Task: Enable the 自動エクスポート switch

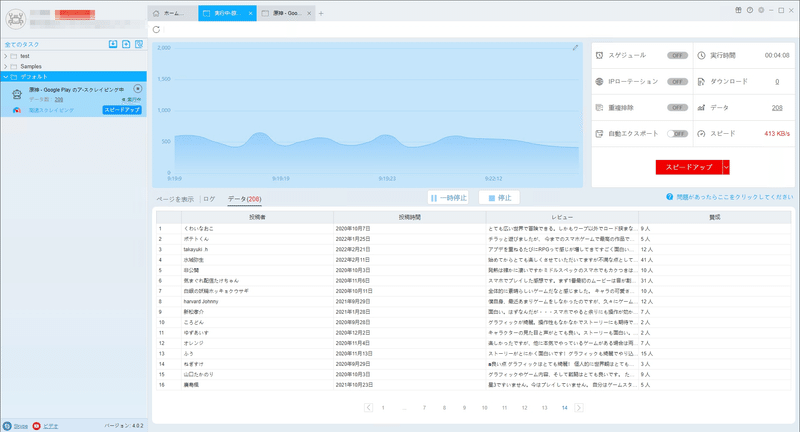Action: [x=677, y=134]
